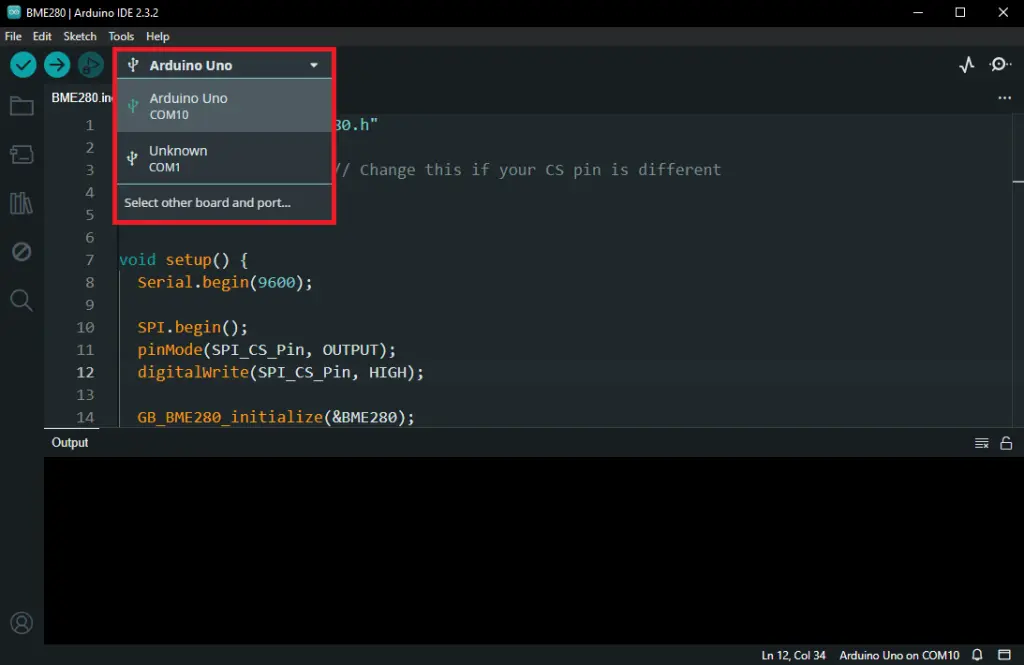Open notifications bell in status bar
The width and height of the screenshot is (1024, 665).
coord(978,655)
